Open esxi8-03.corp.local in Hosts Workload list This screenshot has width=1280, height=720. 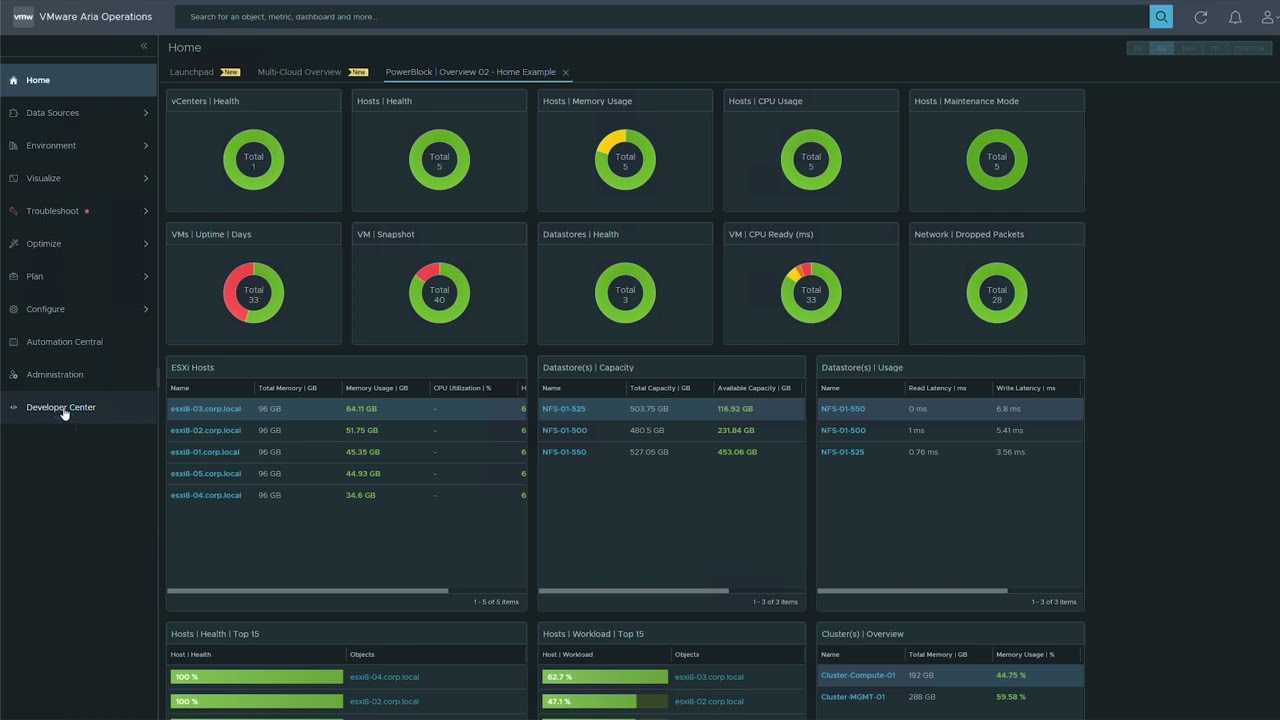[709, 677]
